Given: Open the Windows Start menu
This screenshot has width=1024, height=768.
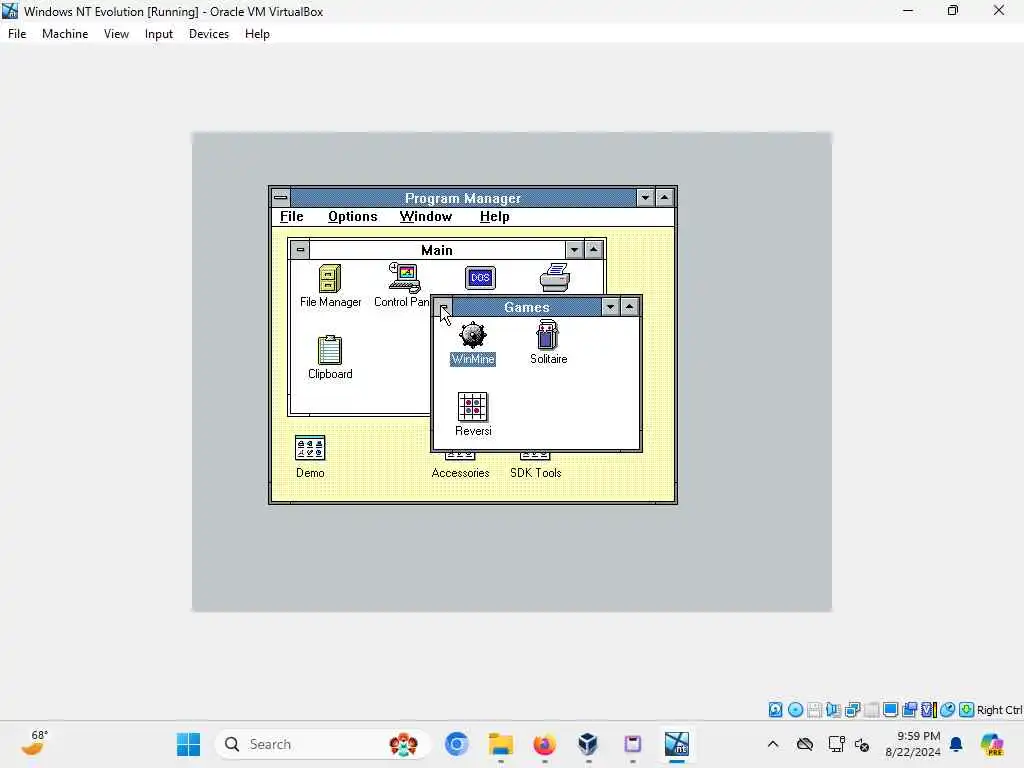Looking at the screenshot, I should [189, 744].
